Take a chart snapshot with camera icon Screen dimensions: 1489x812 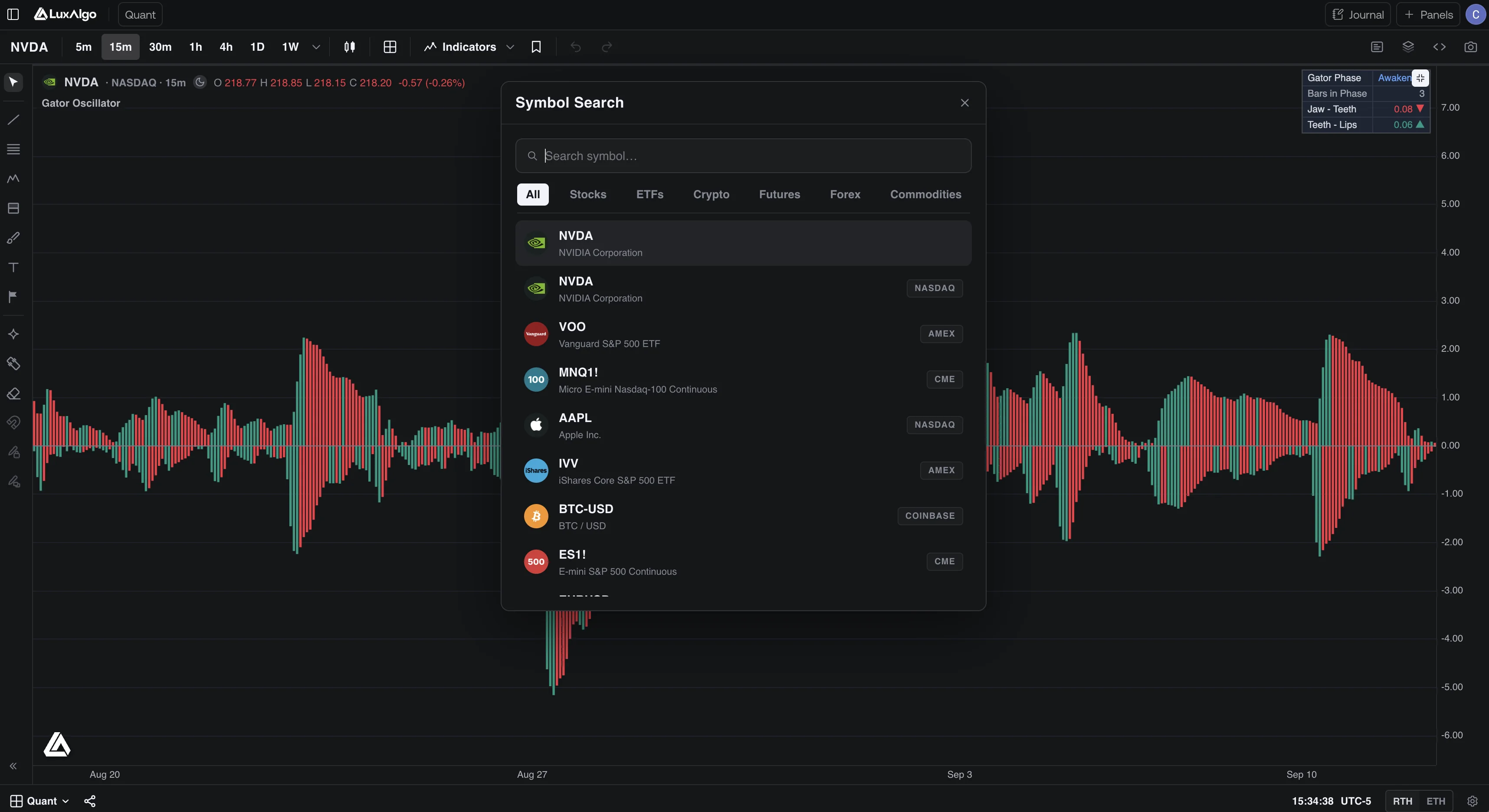[1470, 47]
